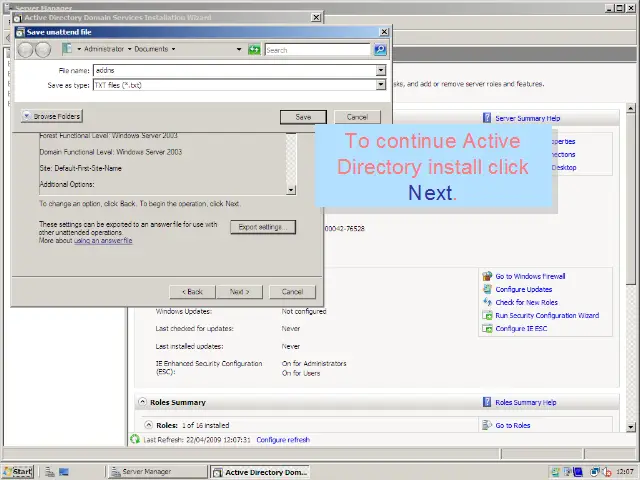Image resolution: width=640 pixels, height=480 pixels.
Task: Click the Search box in Save dialog
Action: (x=317, y=50)
